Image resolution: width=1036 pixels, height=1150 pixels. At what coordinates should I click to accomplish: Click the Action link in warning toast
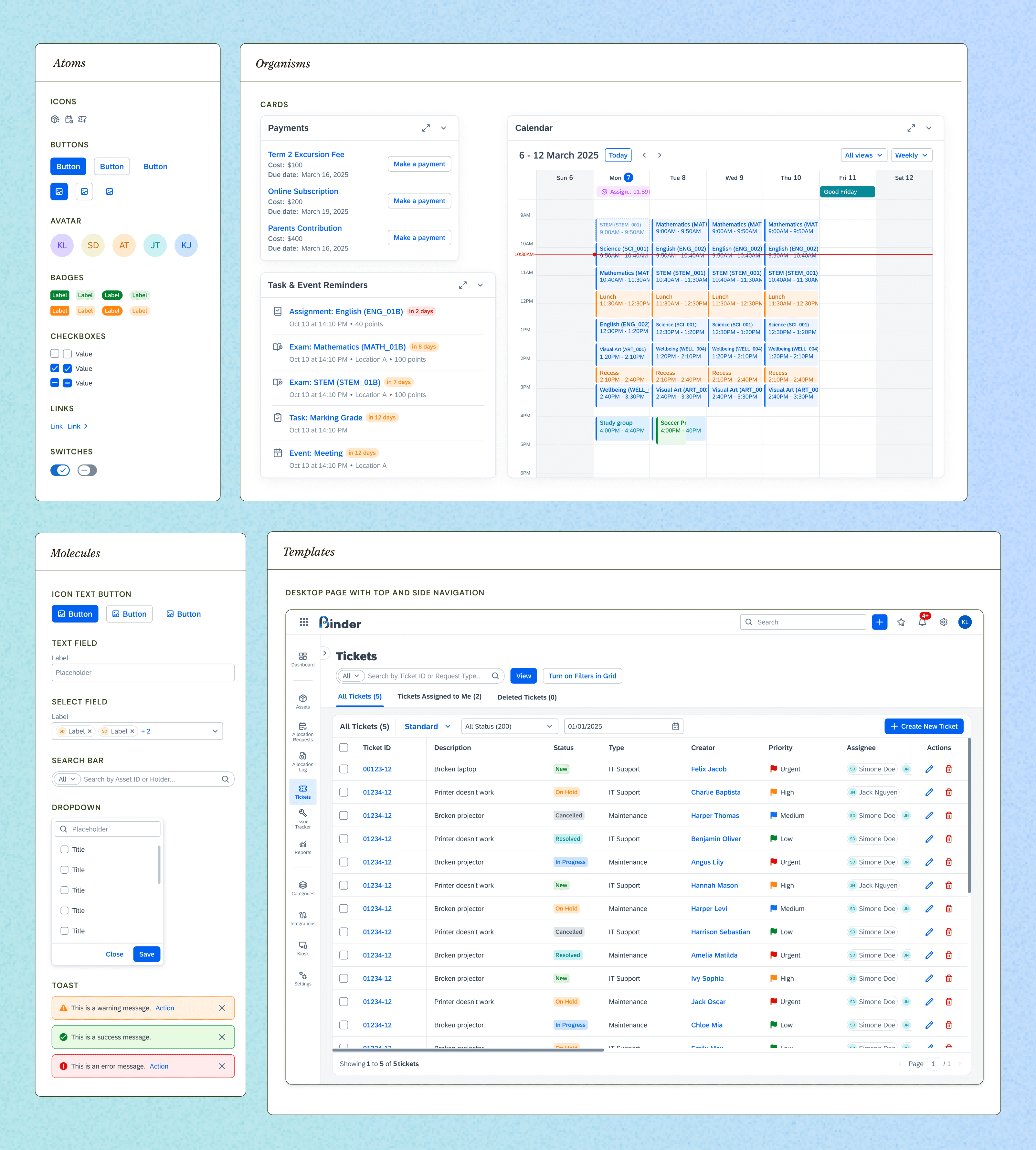click(165, 1008)
